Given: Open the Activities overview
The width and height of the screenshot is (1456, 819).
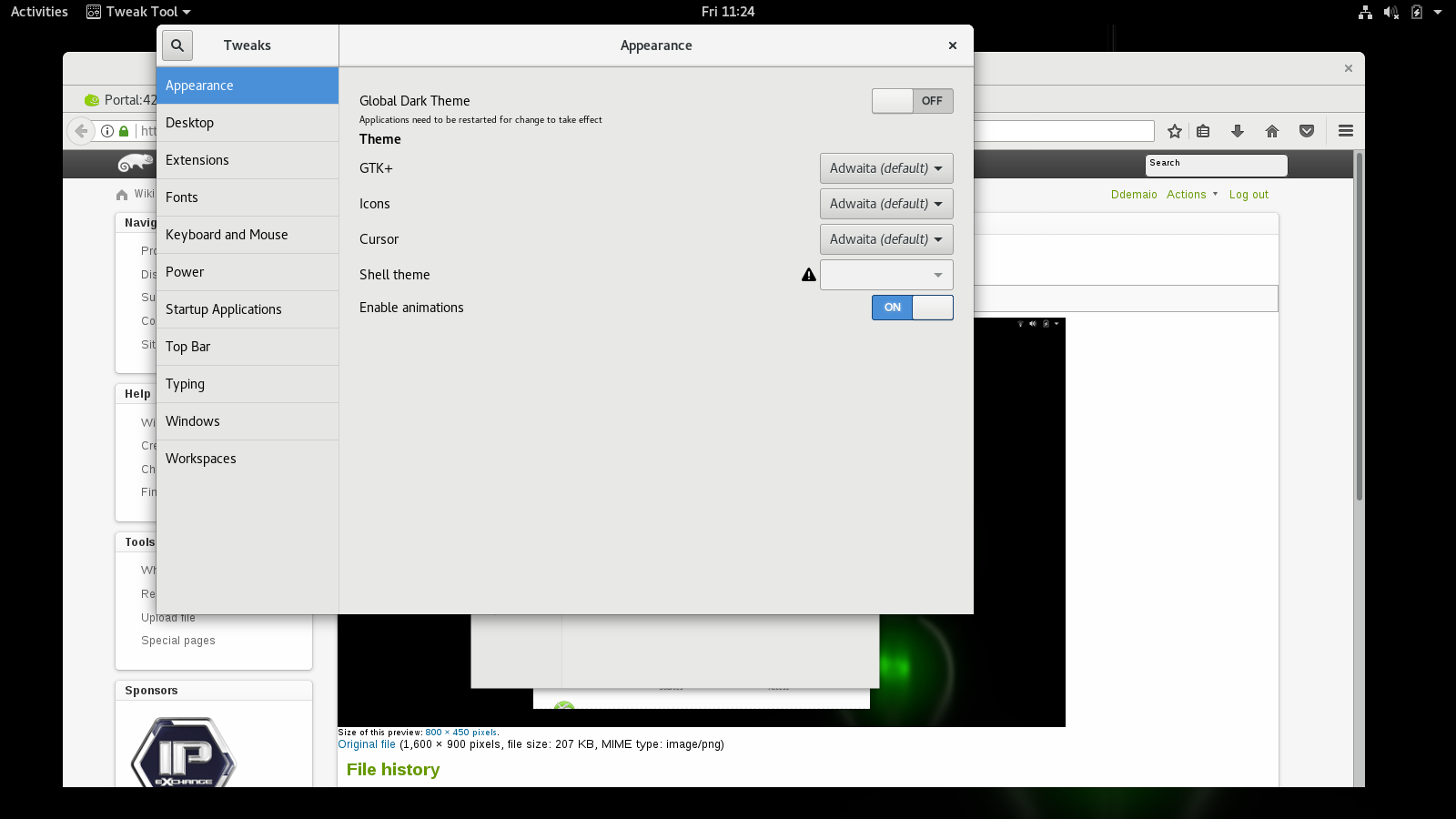Looking at the screenshot, I should tap(39, 12).
